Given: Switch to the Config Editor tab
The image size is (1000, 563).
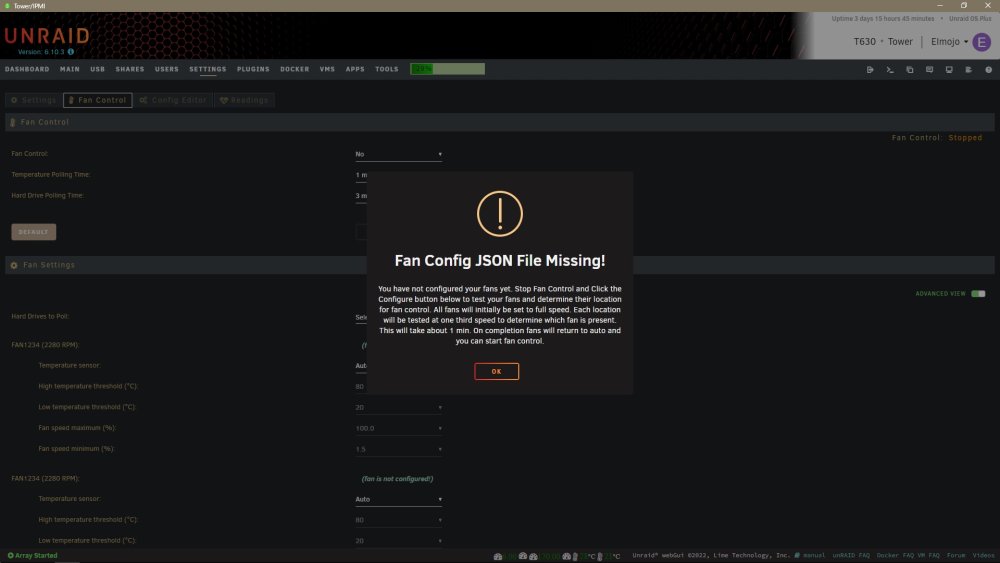Looking at the screenshot, I should coord(173,100).
